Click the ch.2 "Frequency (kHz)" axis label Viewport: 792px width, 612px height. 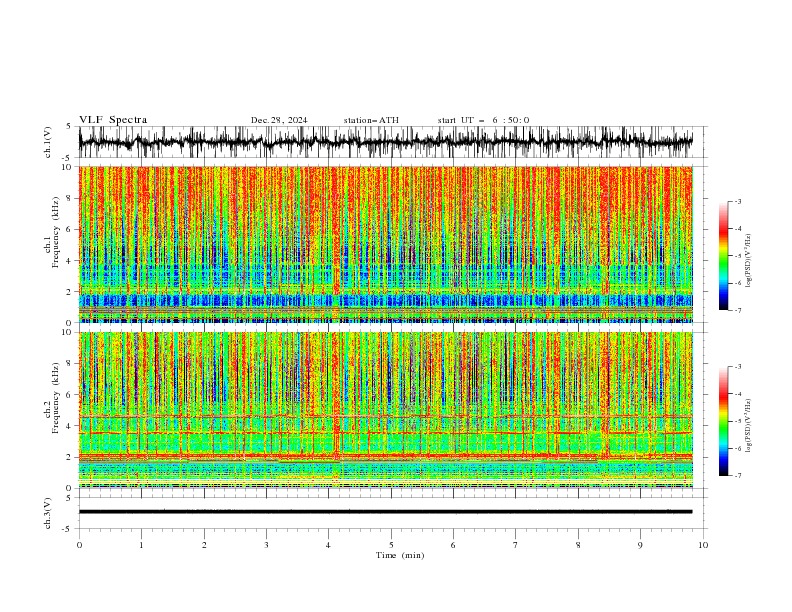pyautogui.click(x=55, y=398)
